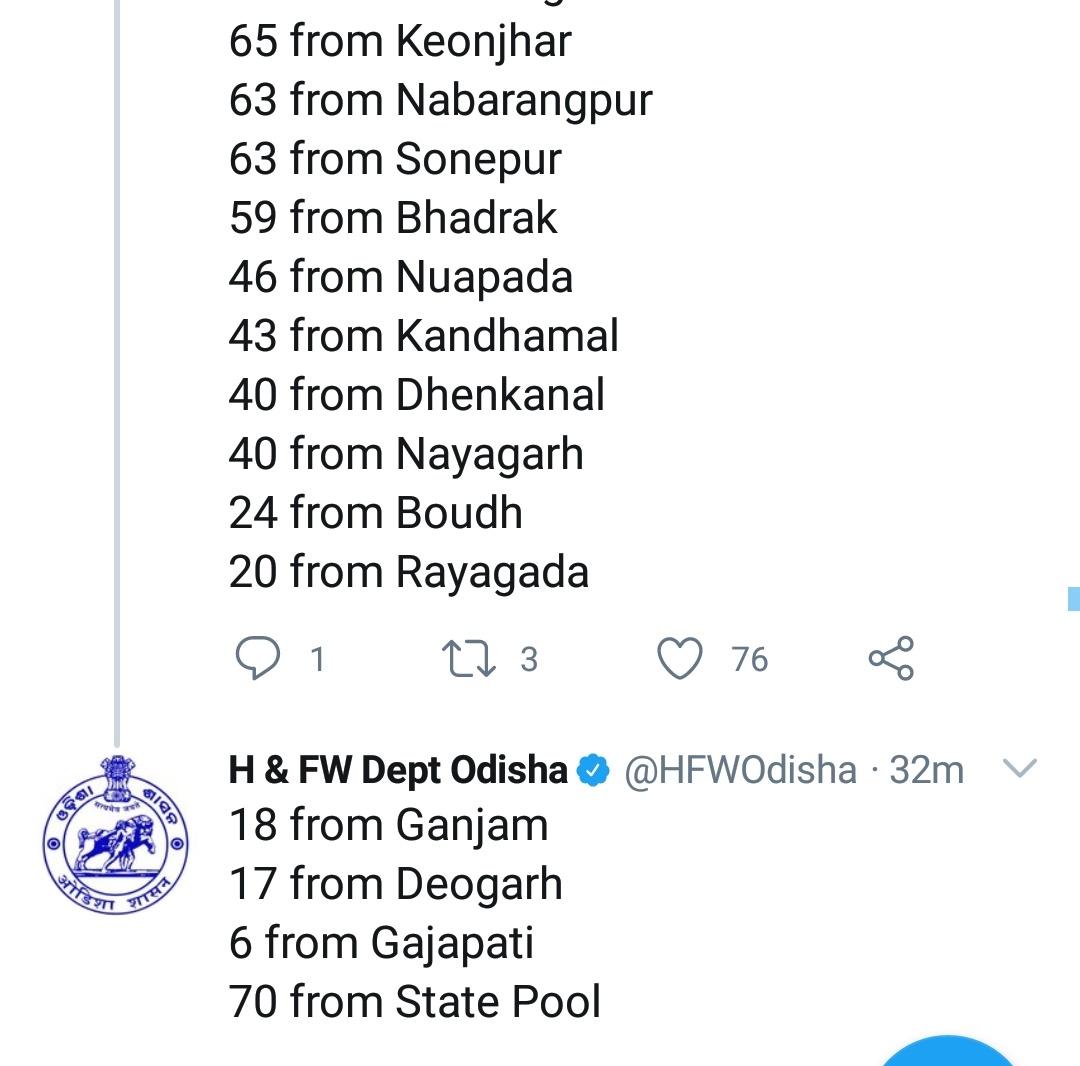Tap the blue scroll indicator at right edge
This screenshot has height=1066, width=1080.
(1073, 599)
